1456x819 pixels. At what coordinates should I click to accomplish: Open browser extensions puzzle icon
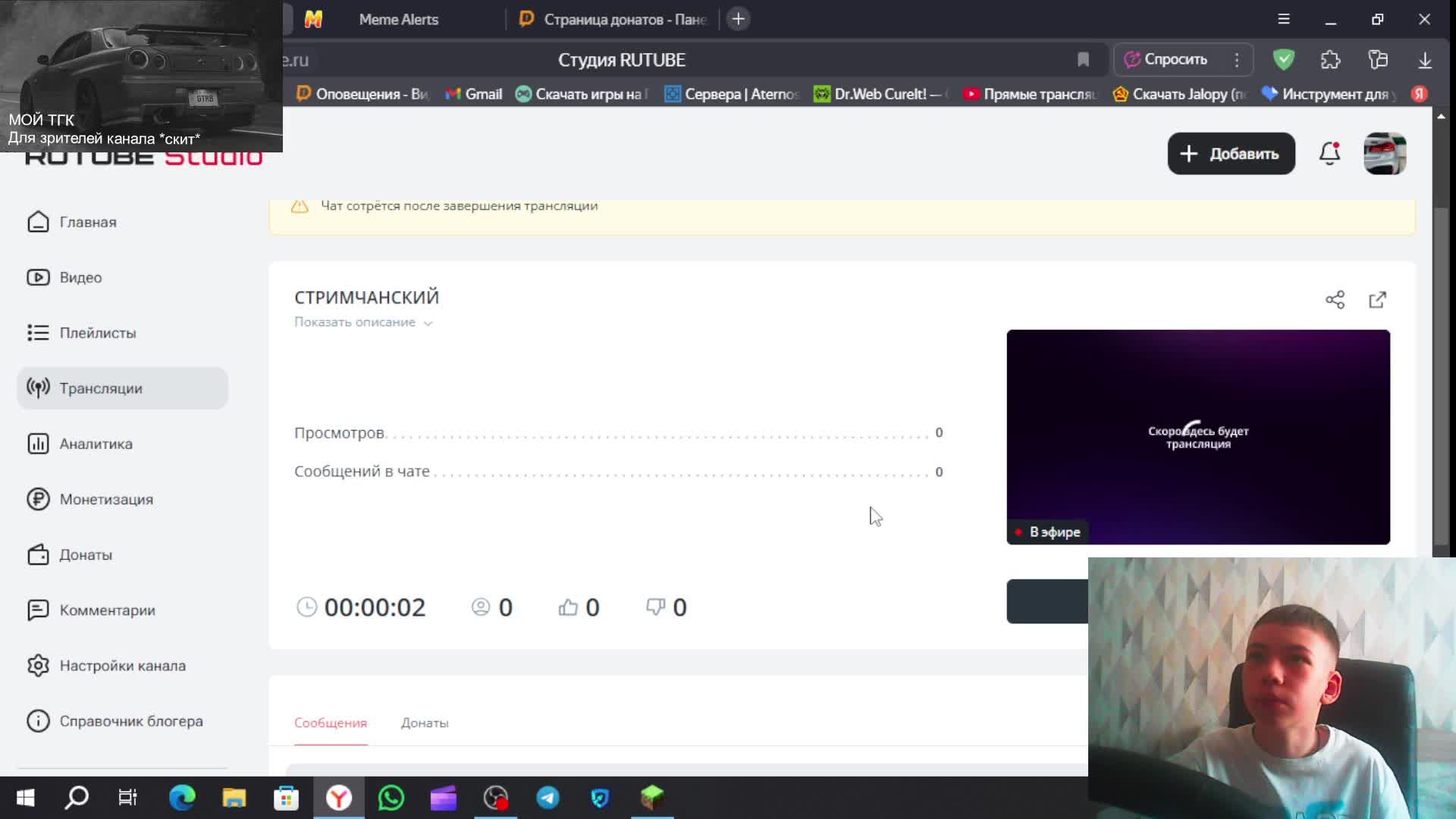(x=1330, y=60)
